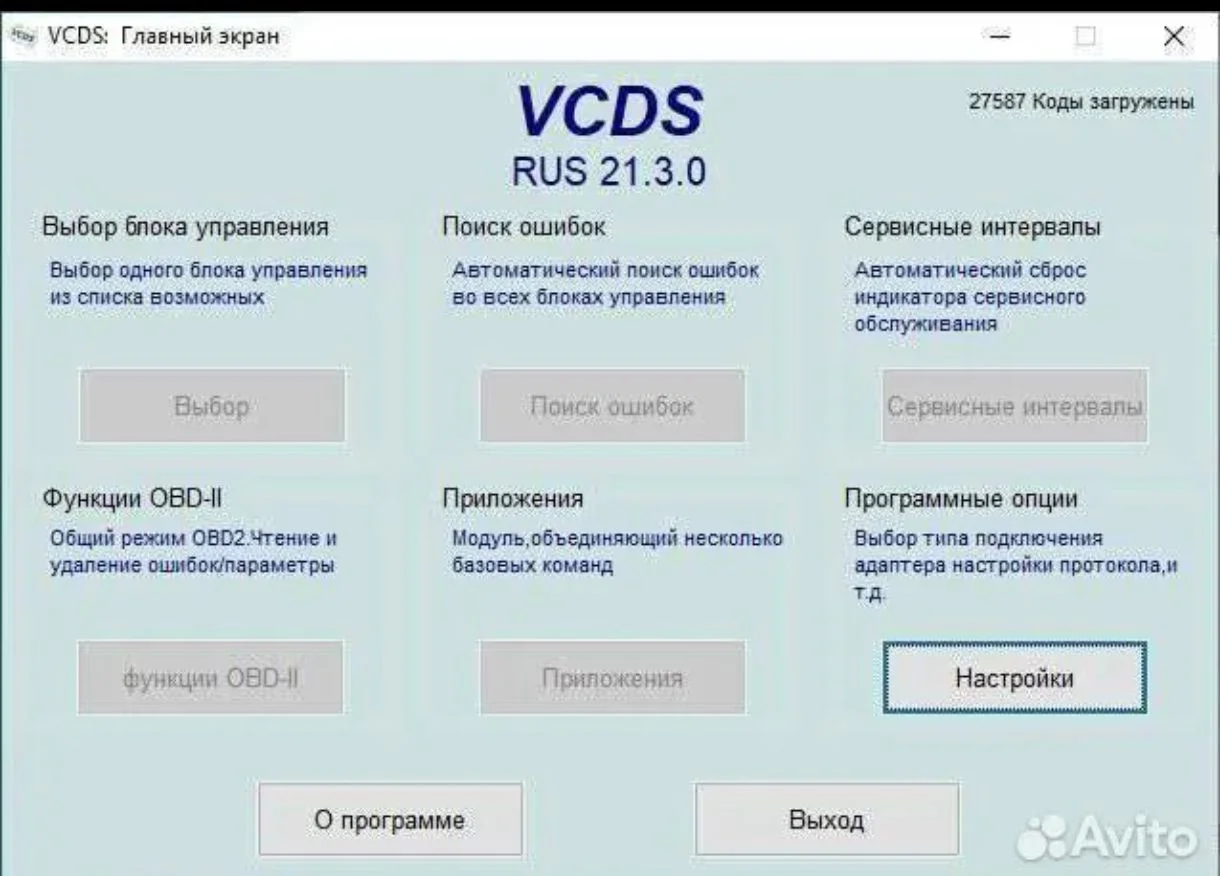Screen dimensions: 1220x876
Task: Exit via the Выход button
Action: 826,820
